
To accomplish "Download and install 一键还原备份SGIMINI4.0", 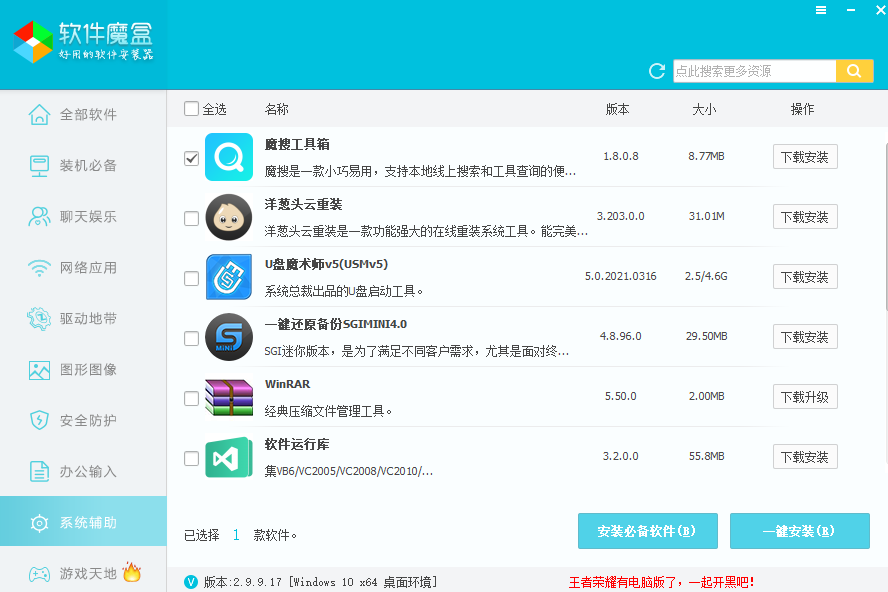I will click(805, 337).
